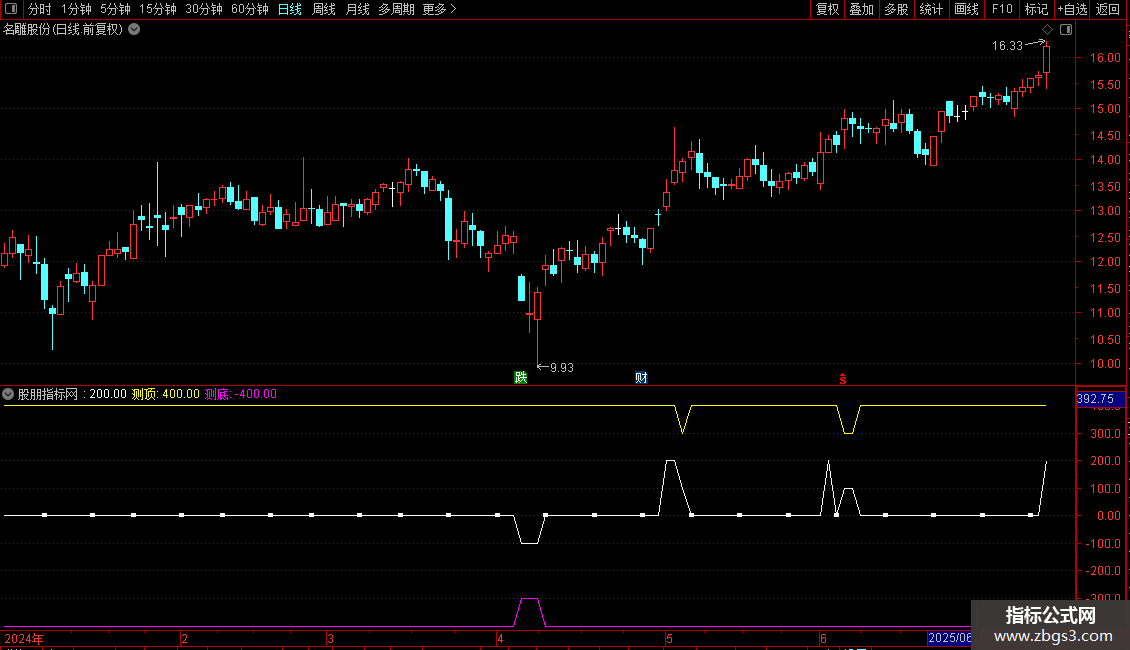Click the diamond icon at chart top-right
The image size is (1130, 650).
pos(1047,30)
